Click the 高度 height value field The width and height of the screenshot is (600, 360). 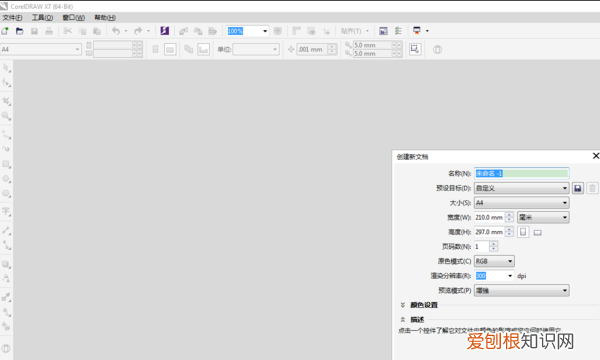(489, 232)
